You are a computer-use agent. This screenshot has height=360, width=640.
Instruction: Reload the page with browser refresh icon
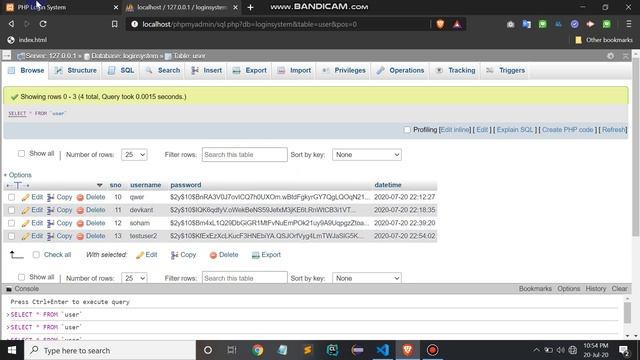pos(43,24)
